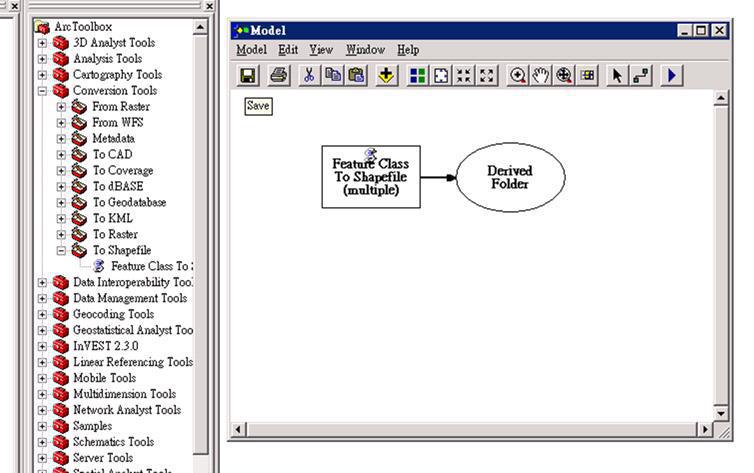Click the Model canvas scroll down arrow

coord(720,413)
